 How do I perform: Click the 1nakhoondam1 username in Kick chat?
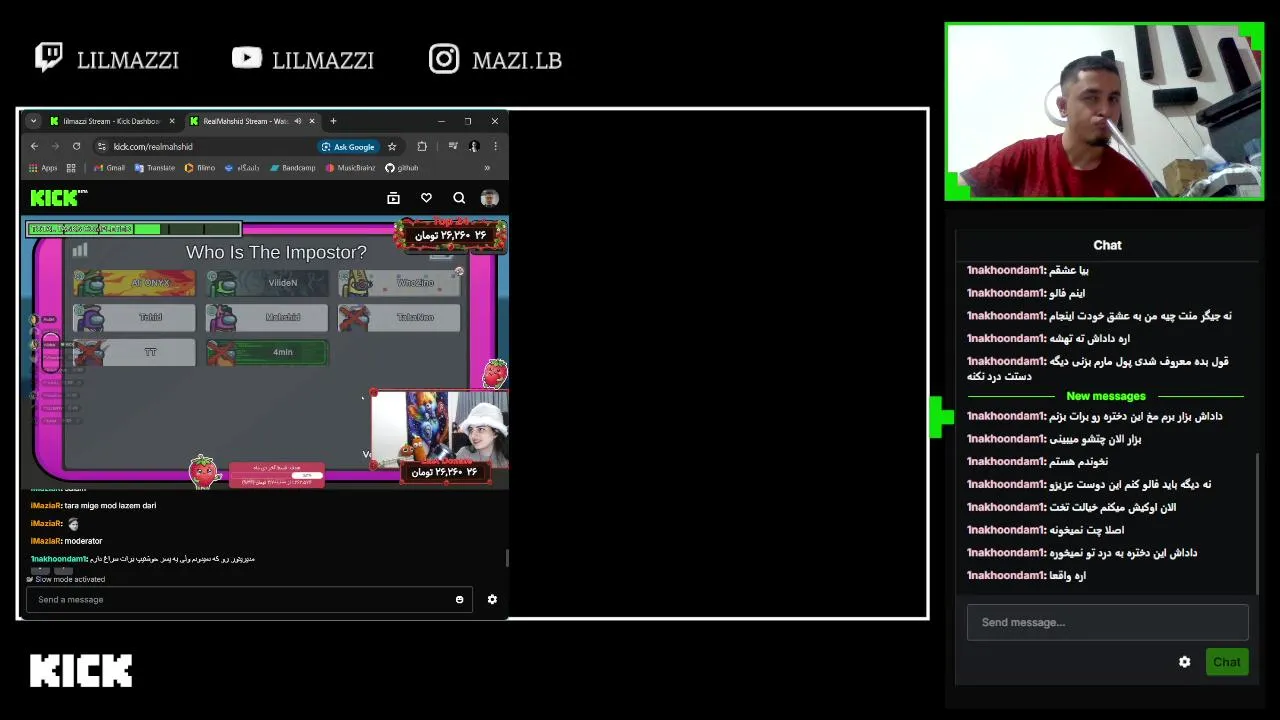(x=58, y=559)
